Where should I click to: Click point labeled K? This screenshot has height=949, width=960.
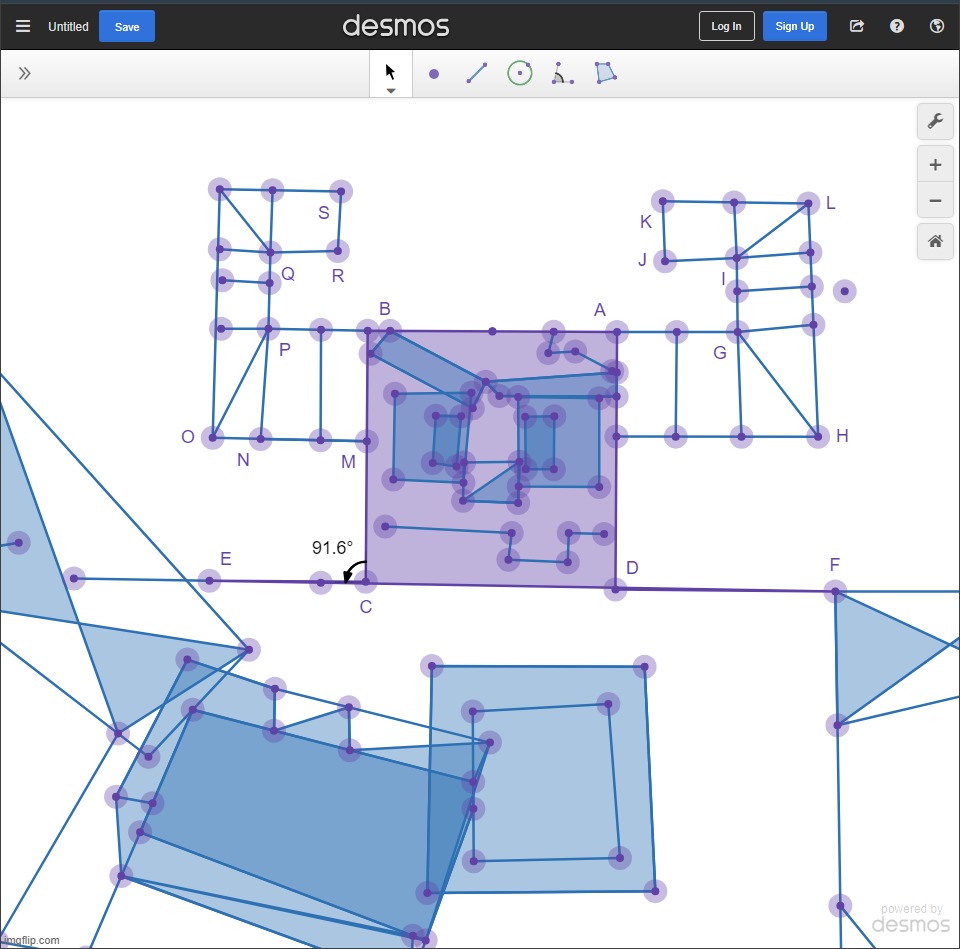click(662, 201)
